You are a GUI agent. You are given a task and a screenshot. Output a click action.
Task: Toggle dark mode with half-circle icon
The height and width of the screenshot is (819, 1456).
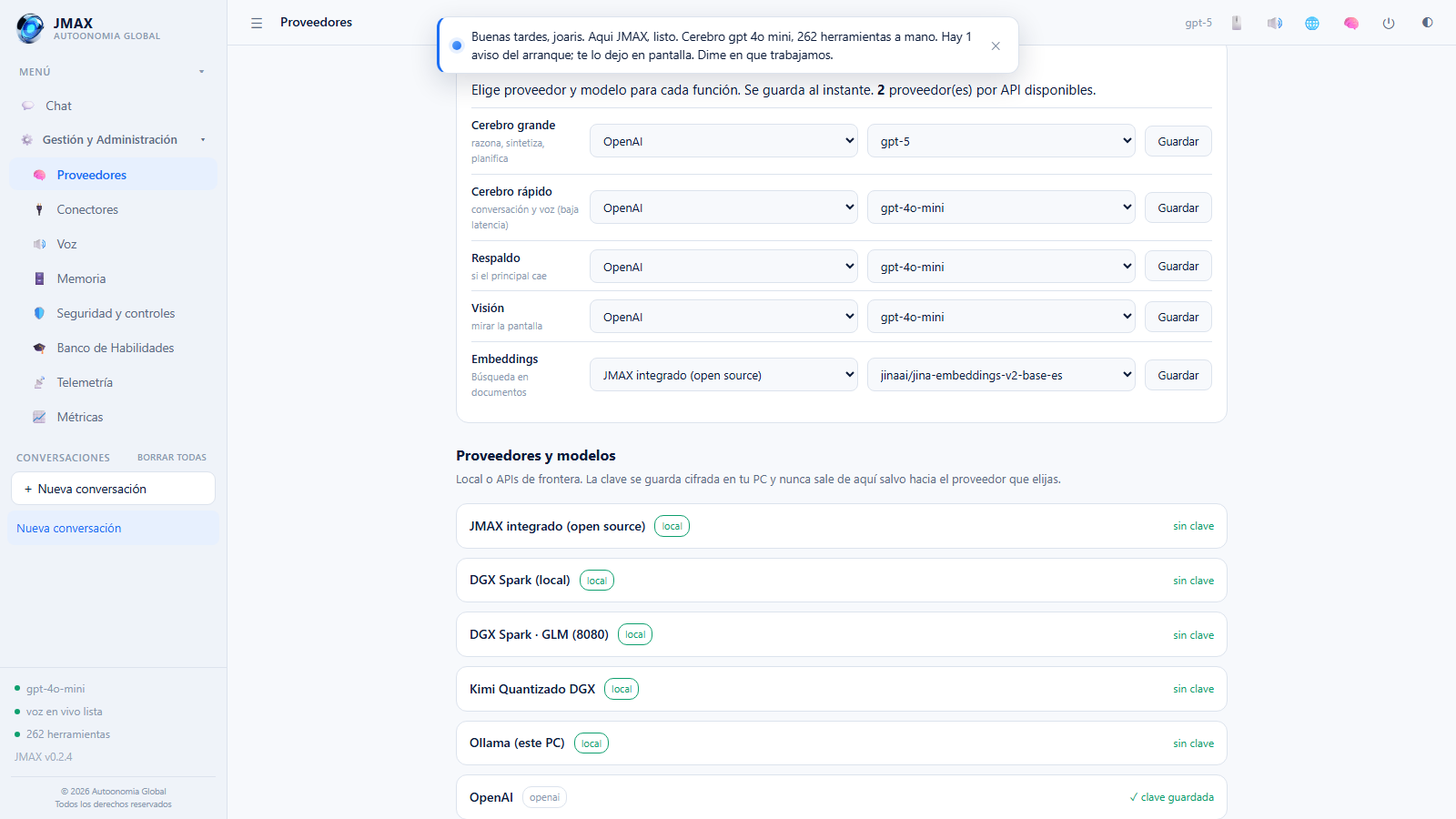pos(1427,23)
